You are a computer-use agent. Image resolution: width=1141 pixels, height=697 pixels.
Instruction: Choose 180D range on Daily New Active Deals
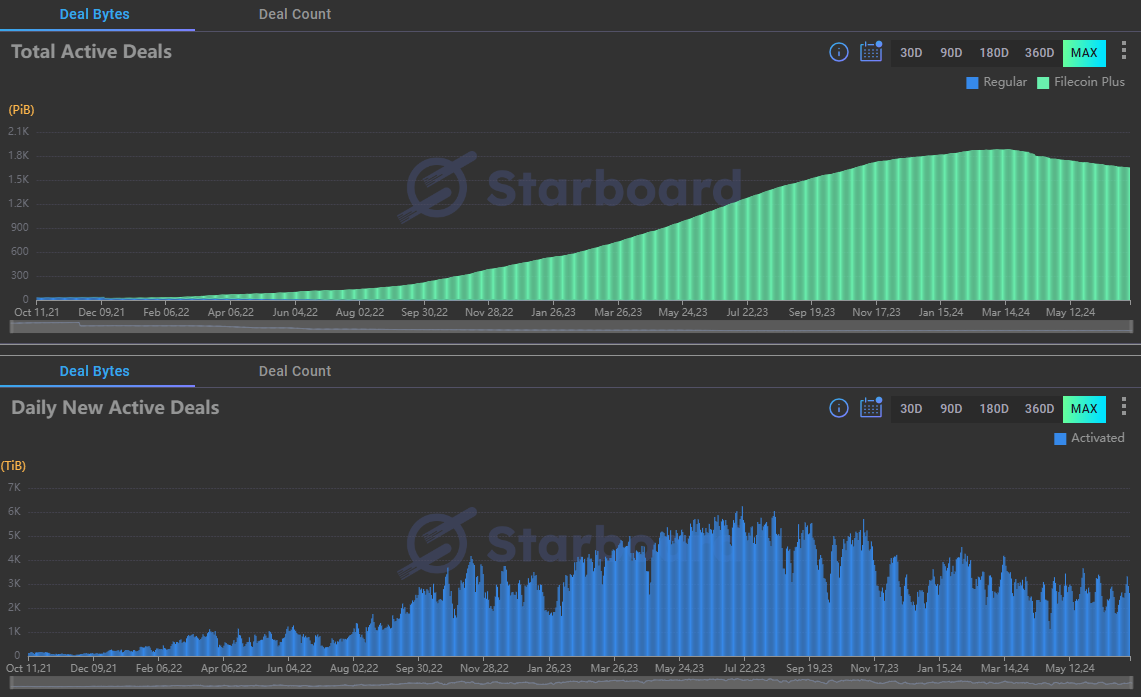994,409
